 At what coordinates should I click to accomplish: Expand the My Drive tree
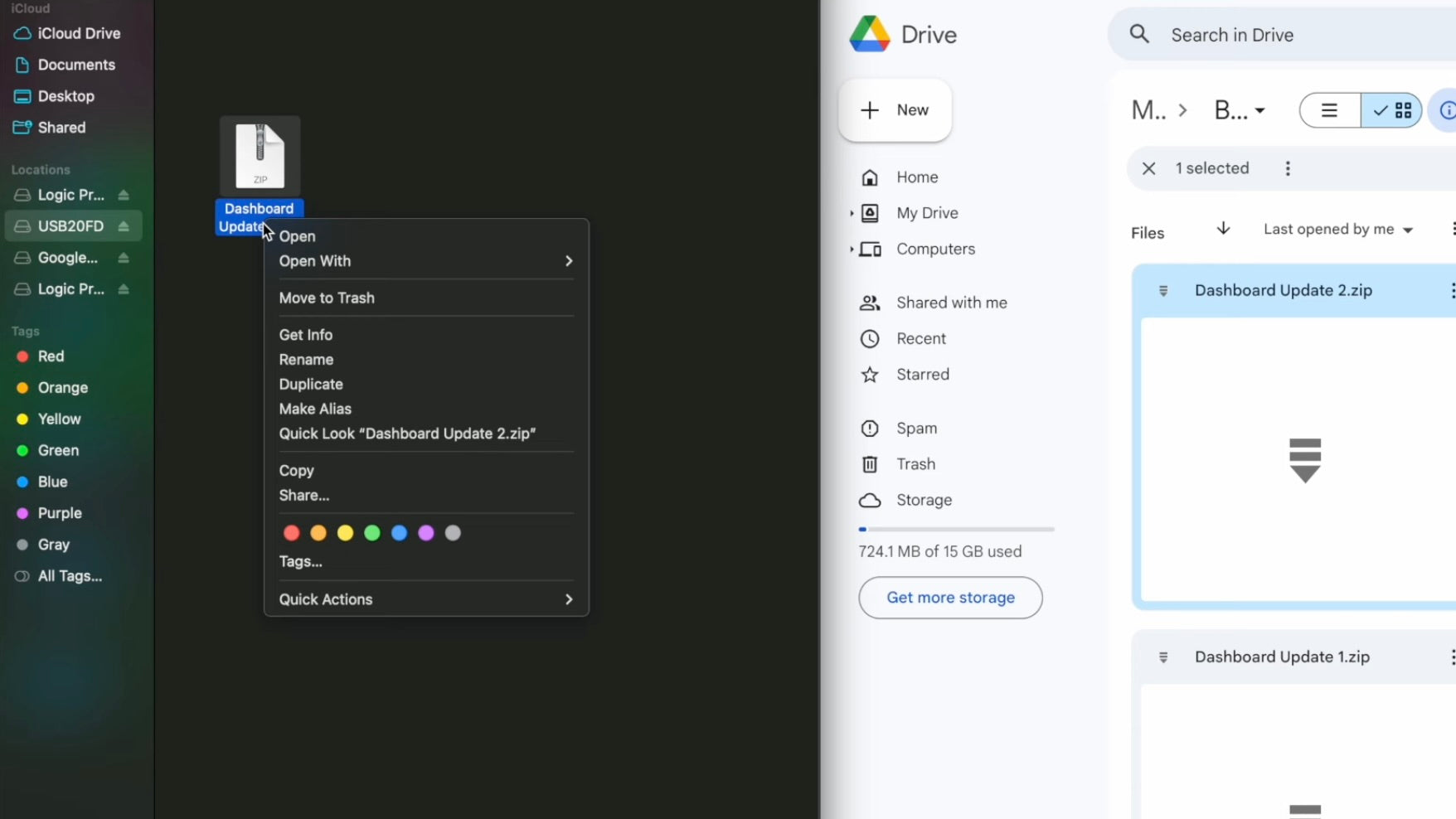(852, 214)
